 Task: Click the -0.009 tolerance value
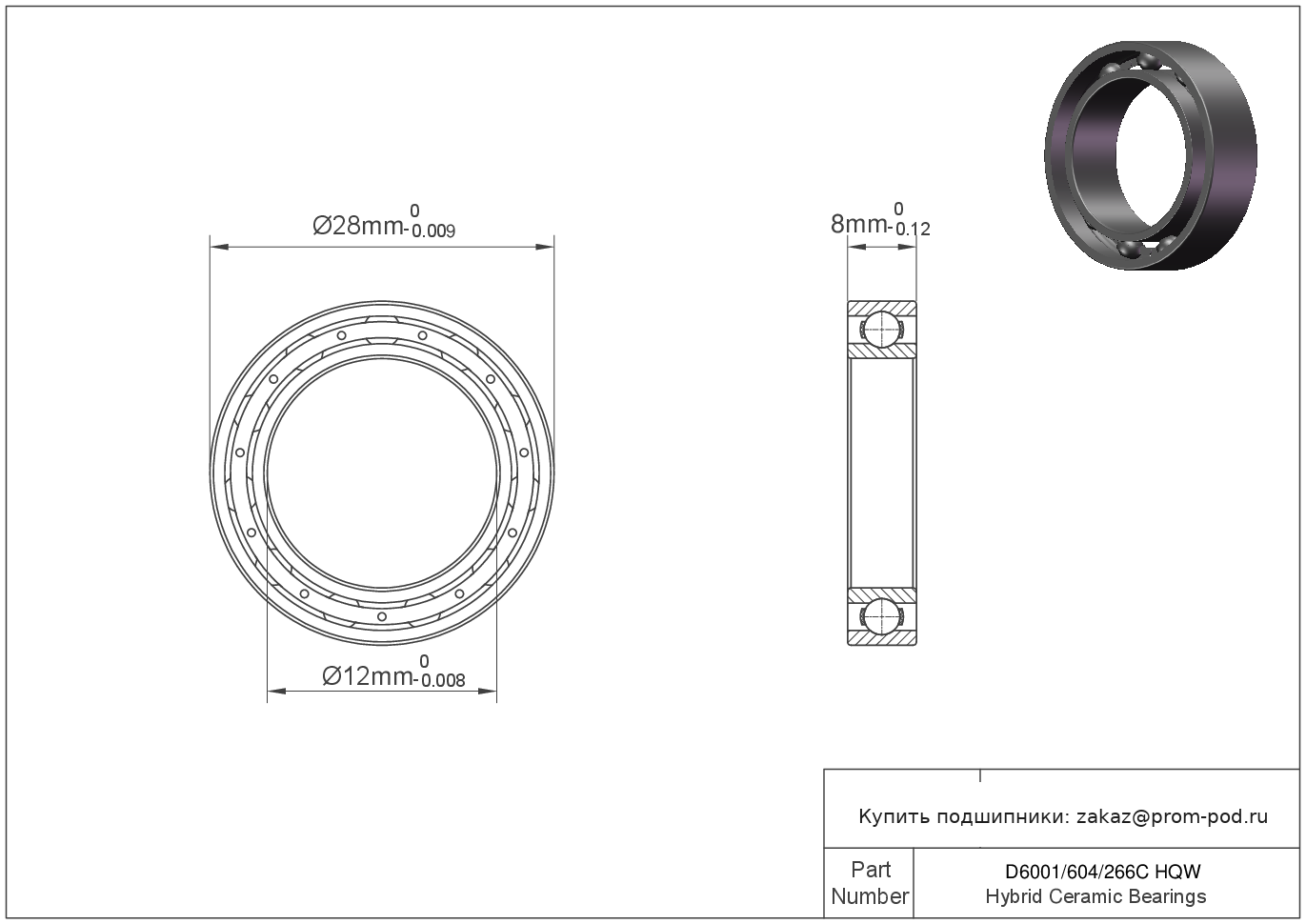(432, 231)
